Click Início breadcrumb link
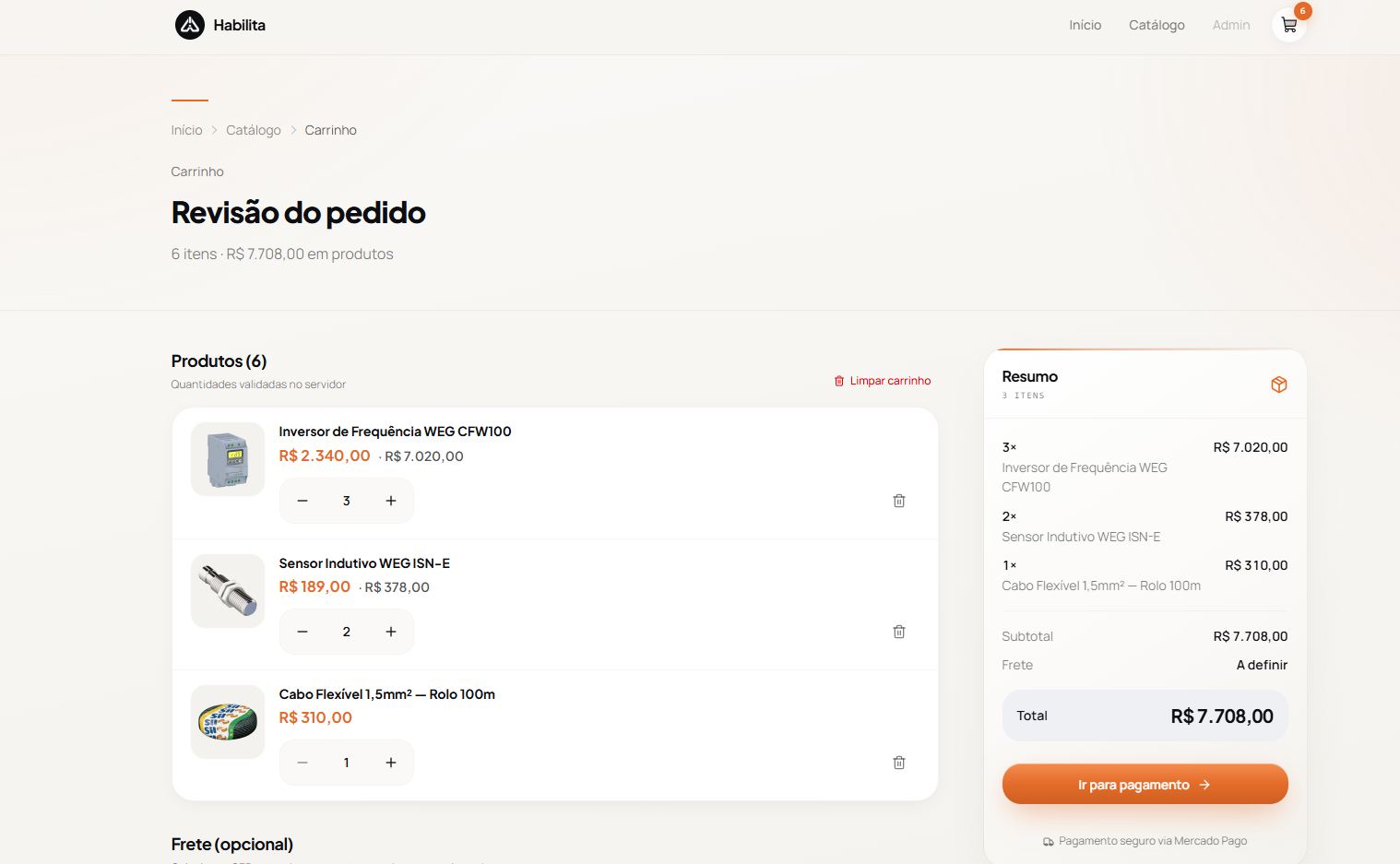The image size is (1400, 864). click(186, 130)
